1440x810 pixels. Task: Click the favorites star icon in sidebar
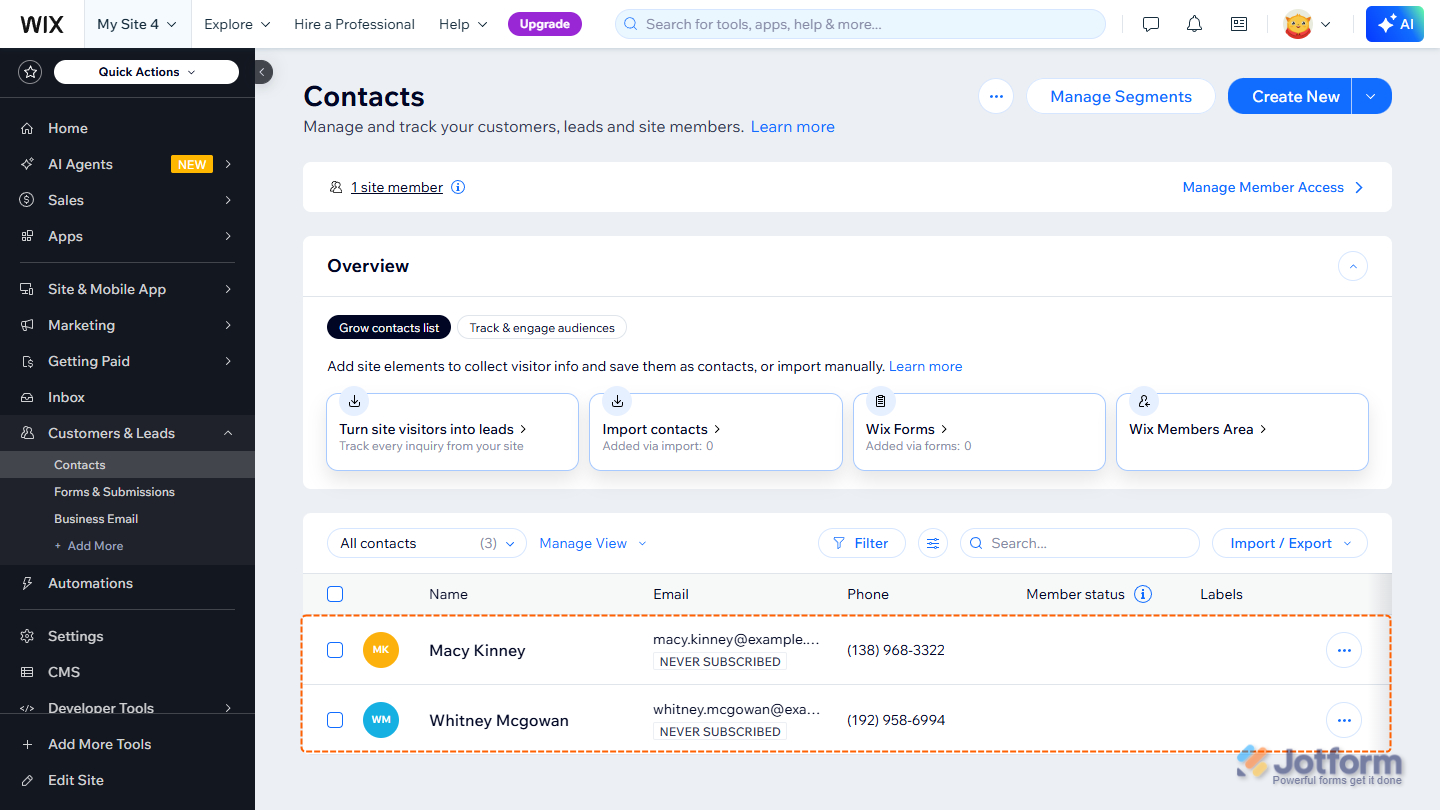click(31, 72)
